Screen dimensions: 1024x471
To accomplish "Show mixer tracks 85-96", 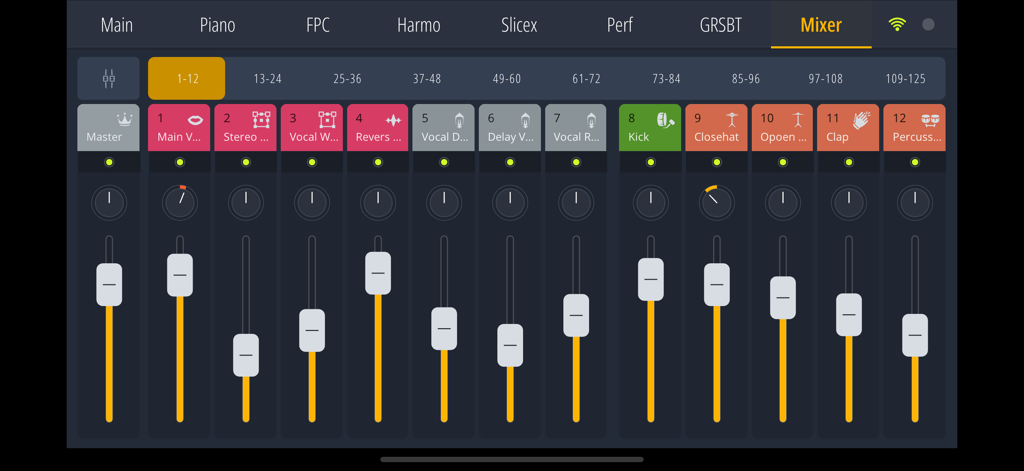I will 746,78.
